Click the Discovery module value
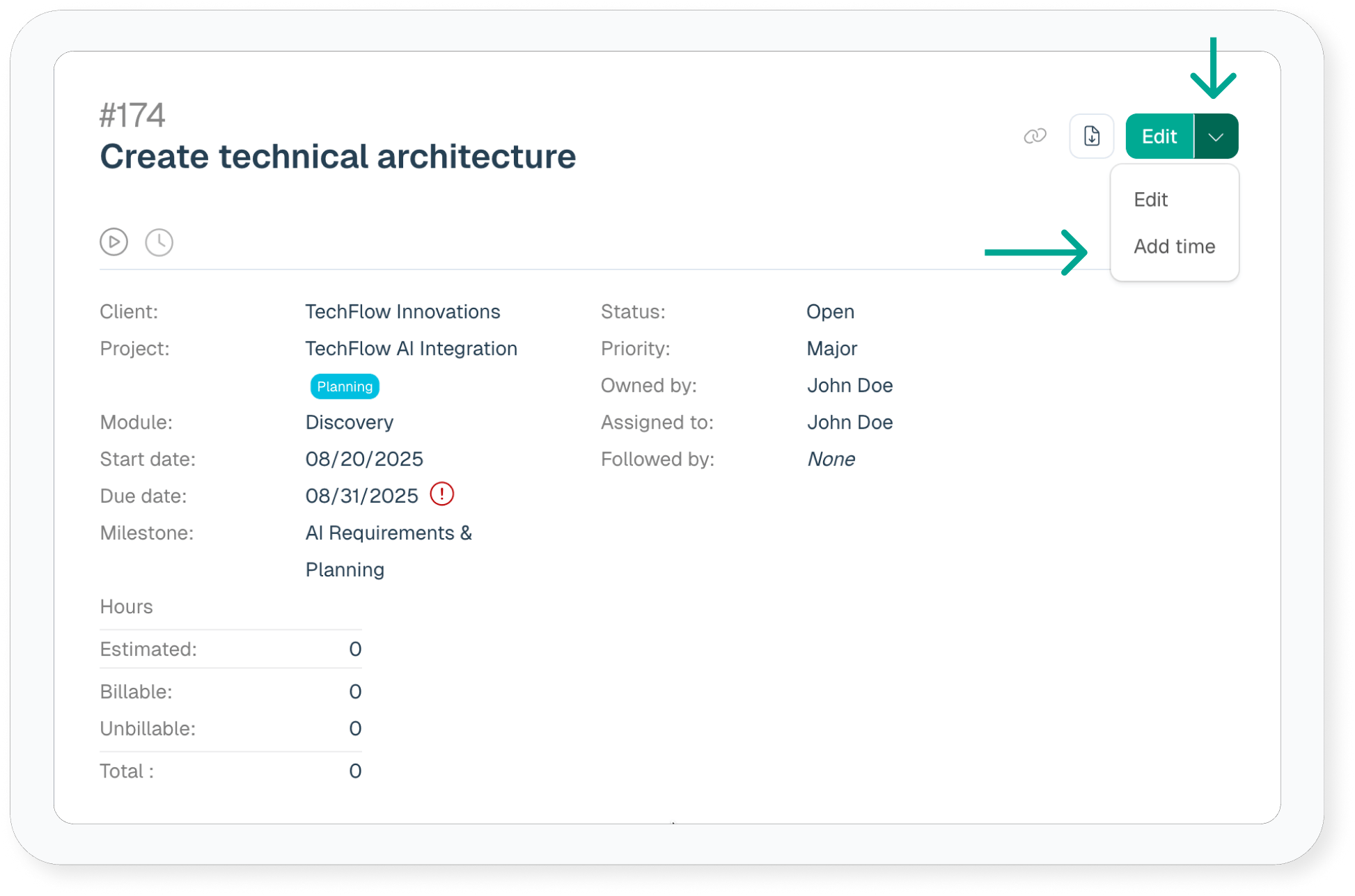The width and height of the screenshot is (1355, 896). tap(349, 423)
